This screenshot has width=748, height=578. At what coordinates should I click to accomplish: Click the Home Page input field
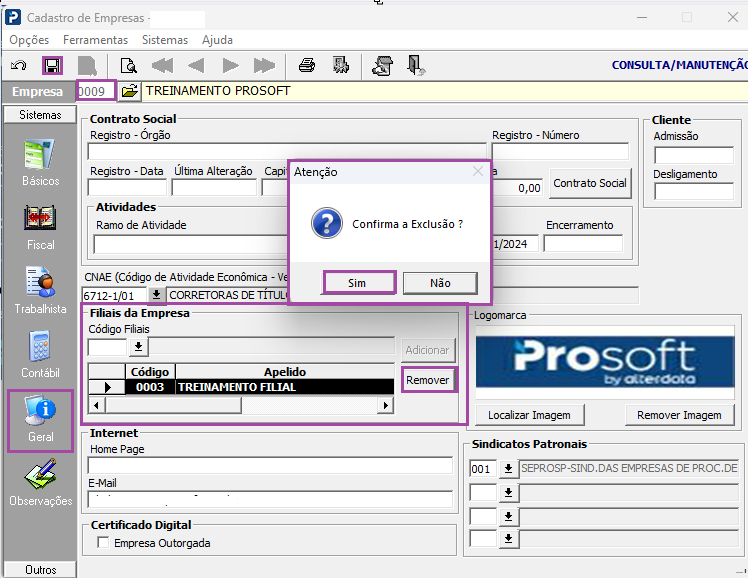270,465
